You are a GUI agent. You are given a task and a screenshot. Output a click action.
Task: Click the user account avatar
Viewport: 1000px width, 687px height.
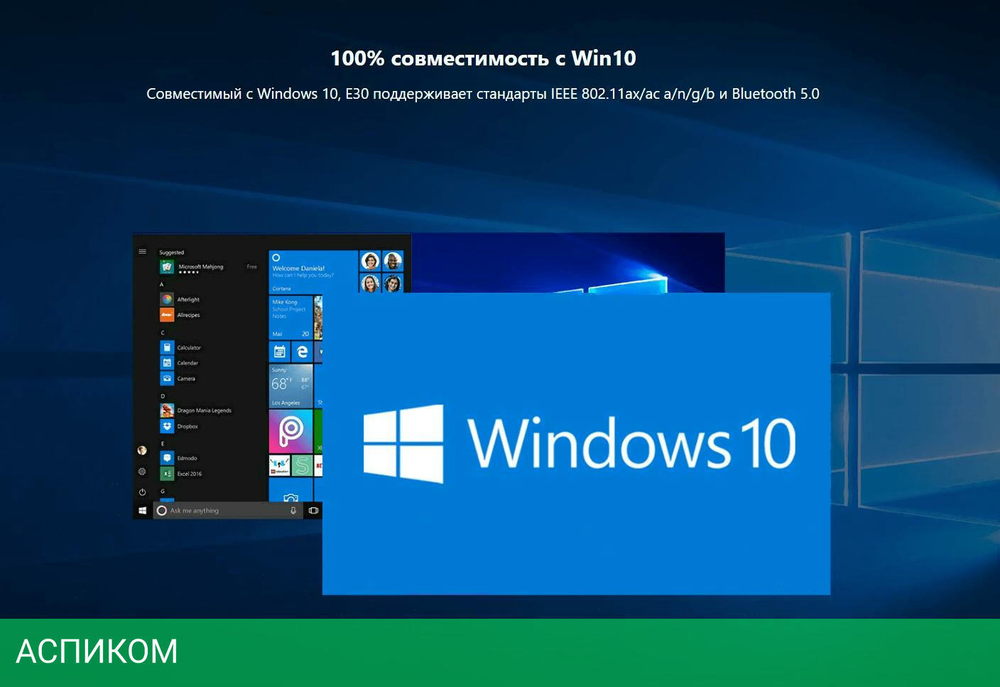coord(142,450)
